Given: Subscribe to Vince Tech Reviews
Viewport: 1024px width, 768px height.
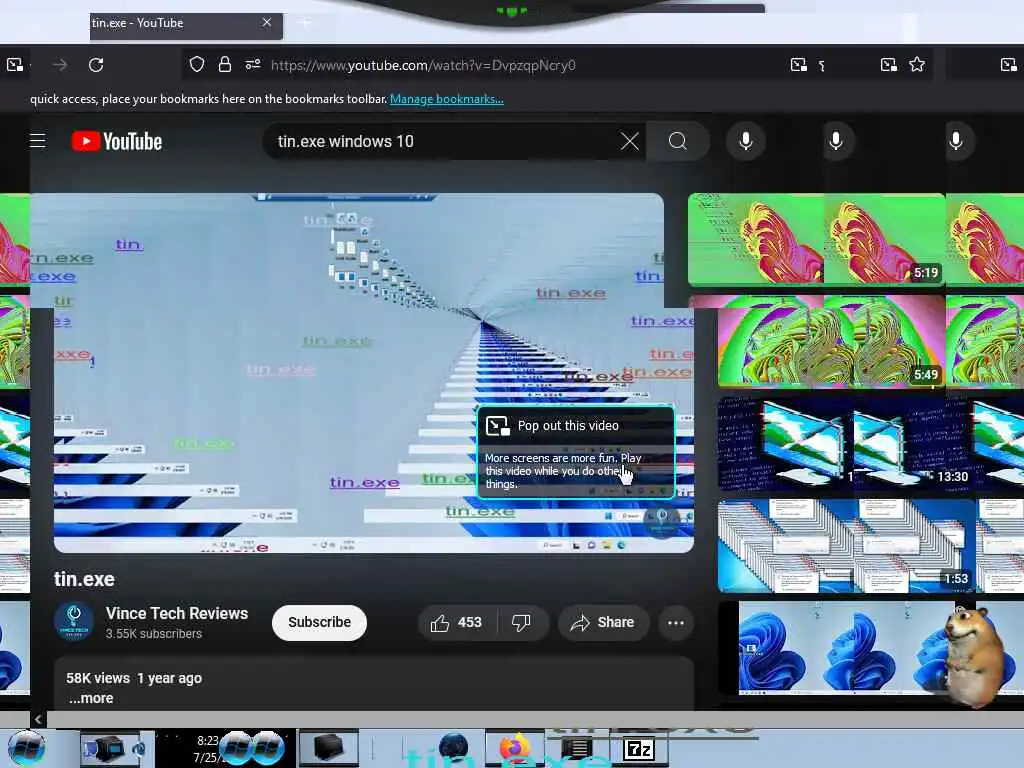Looking at the screenshot, I should (x=319, y=622).
